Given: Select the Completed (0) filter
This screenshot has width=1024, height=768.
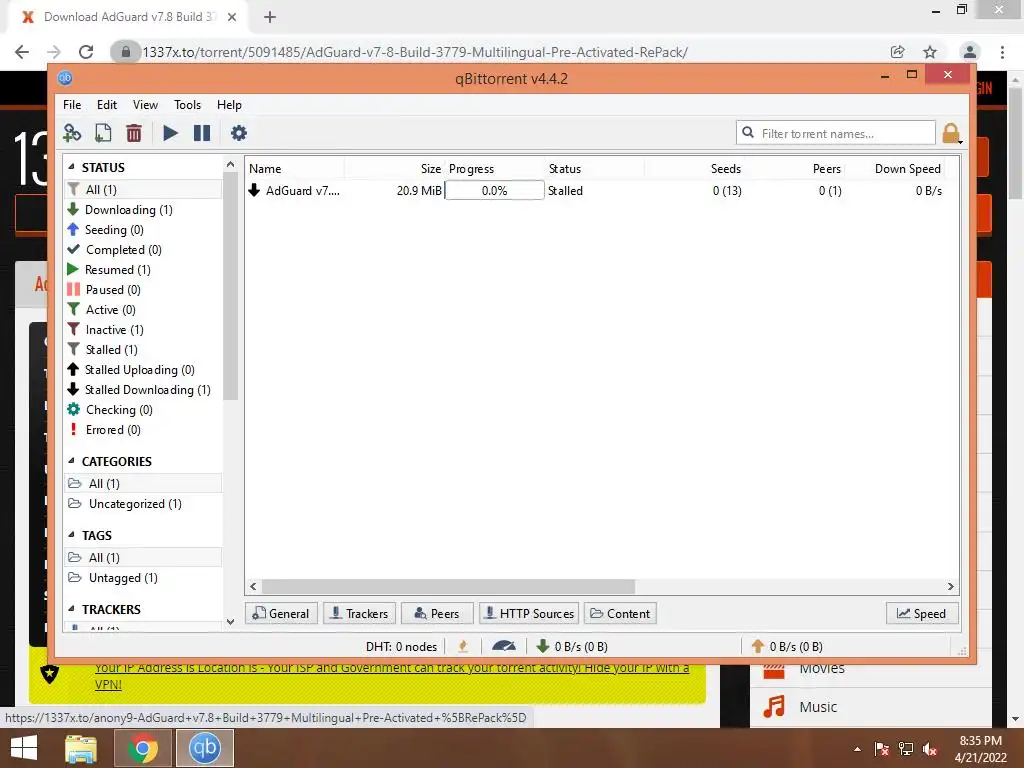Looking at the screenshot, I should point(143,249).
